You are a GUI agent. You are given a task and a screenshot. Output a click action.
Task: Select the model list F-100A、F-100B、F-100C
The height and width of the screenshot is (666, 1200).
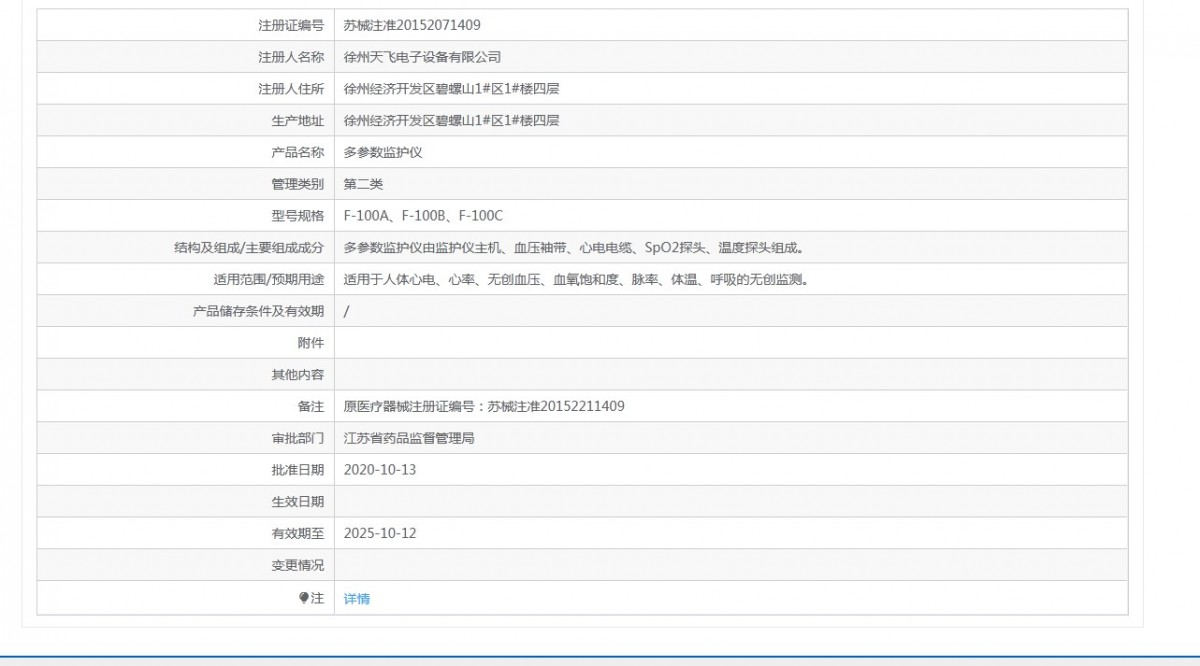pos(423,216)
